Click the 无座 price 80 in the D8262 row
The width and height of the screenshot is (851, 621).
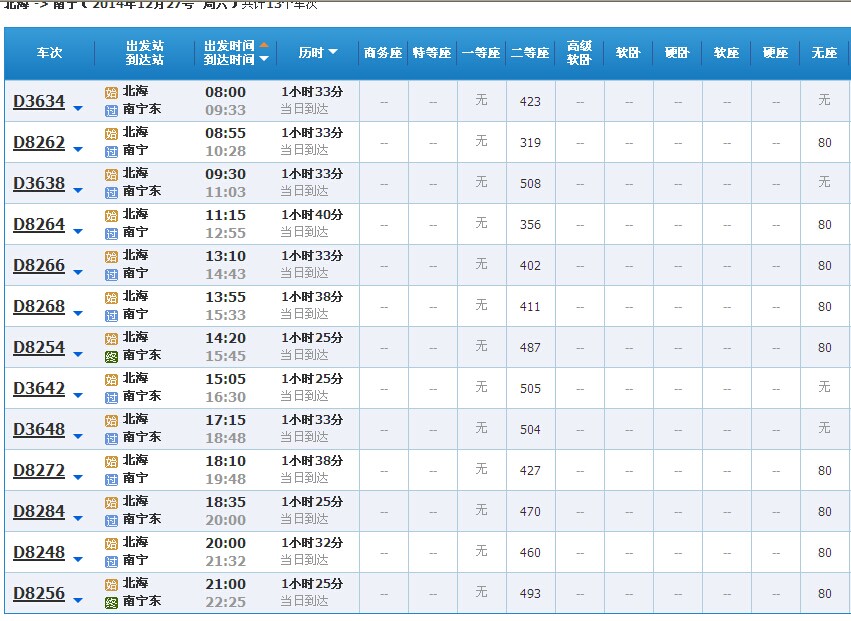click(823, 143)
